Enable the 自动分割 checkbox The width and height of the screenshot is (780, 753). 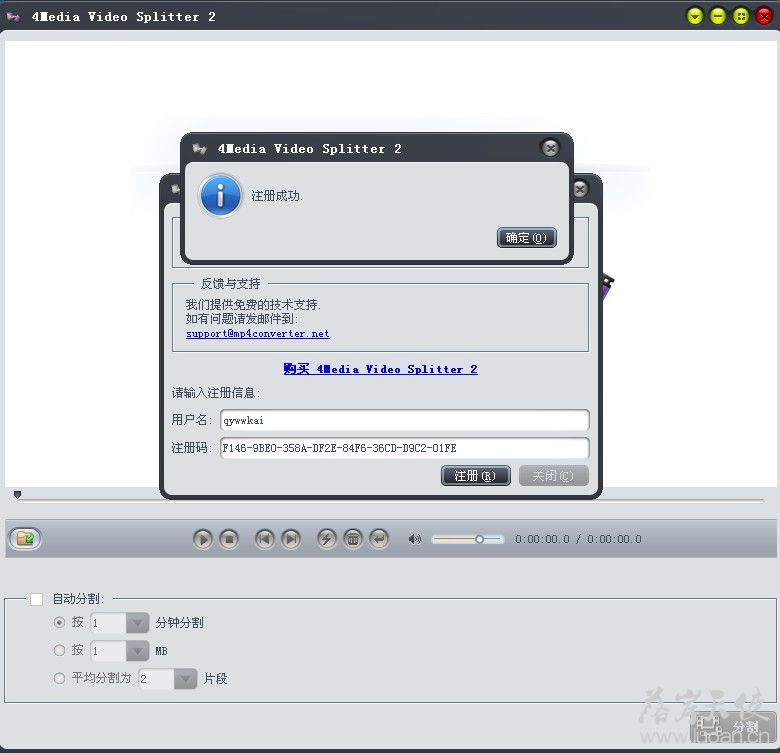click(36, 599)
